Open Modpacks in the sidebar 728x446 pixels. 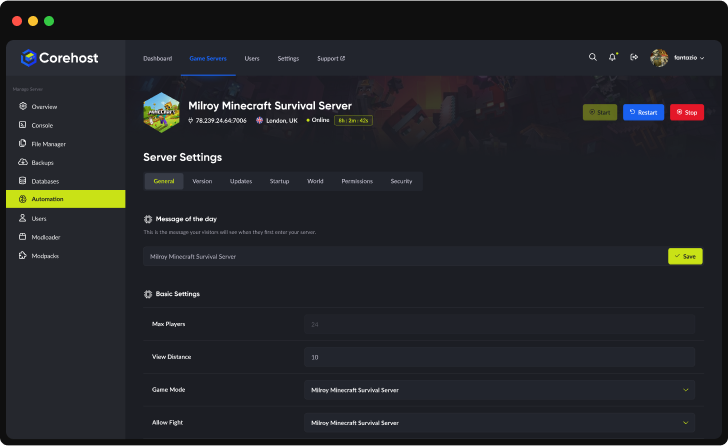[65, 256]
